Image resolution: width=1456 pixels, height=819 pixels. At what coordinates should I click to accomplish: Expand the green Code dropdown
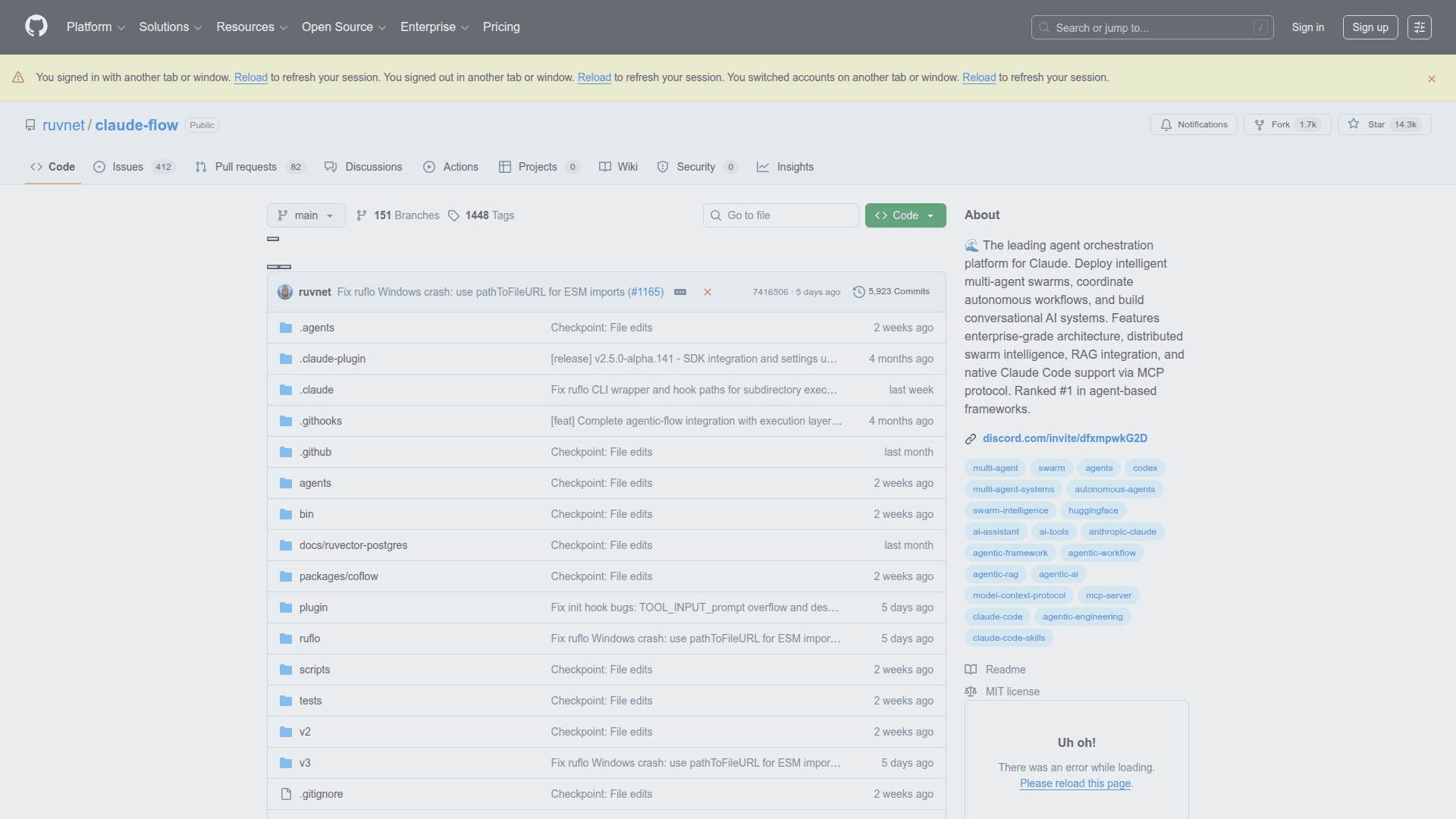click(x=905, y=215)
